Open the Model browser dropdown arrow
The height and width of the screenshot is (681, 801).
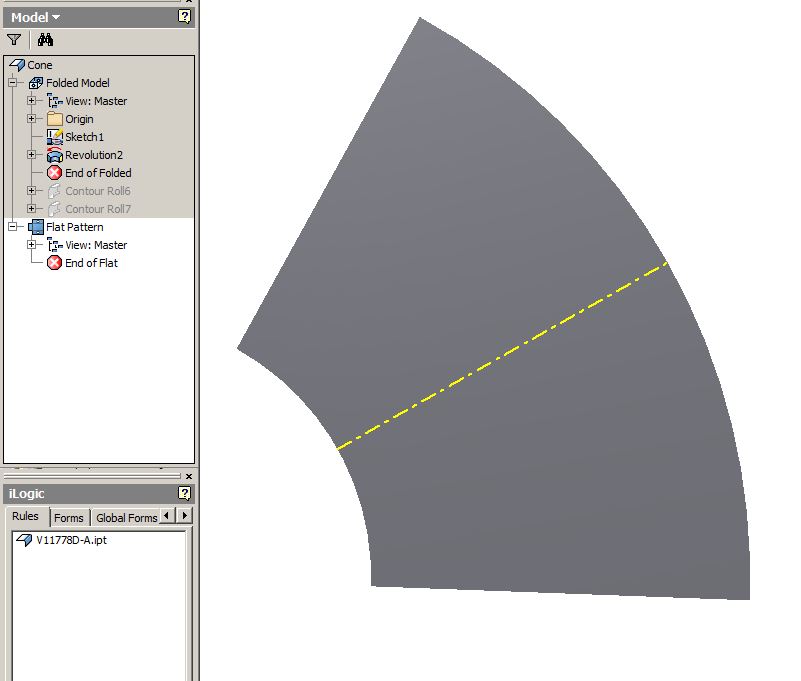56,17
